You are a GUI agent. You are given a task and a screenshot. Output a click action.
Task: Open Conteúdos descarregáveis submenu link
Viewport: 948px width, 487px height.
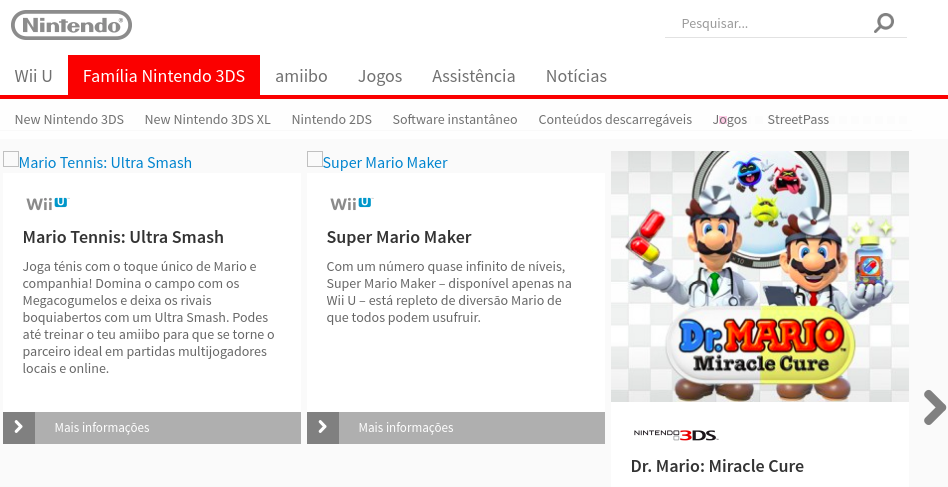pos(615,120)
